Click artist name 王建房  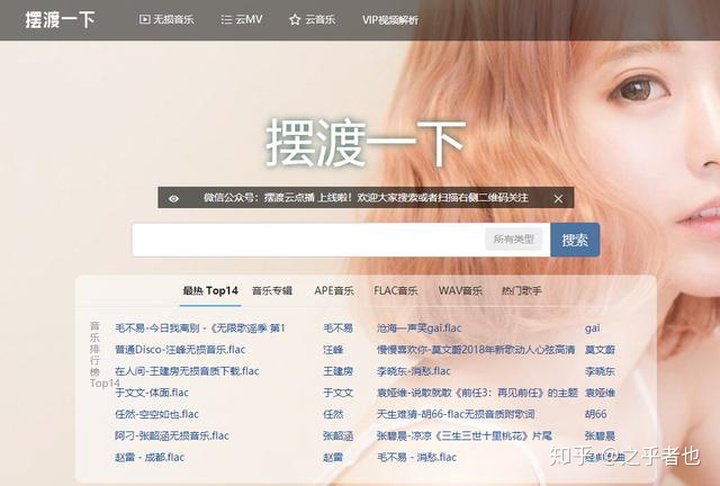338,371
